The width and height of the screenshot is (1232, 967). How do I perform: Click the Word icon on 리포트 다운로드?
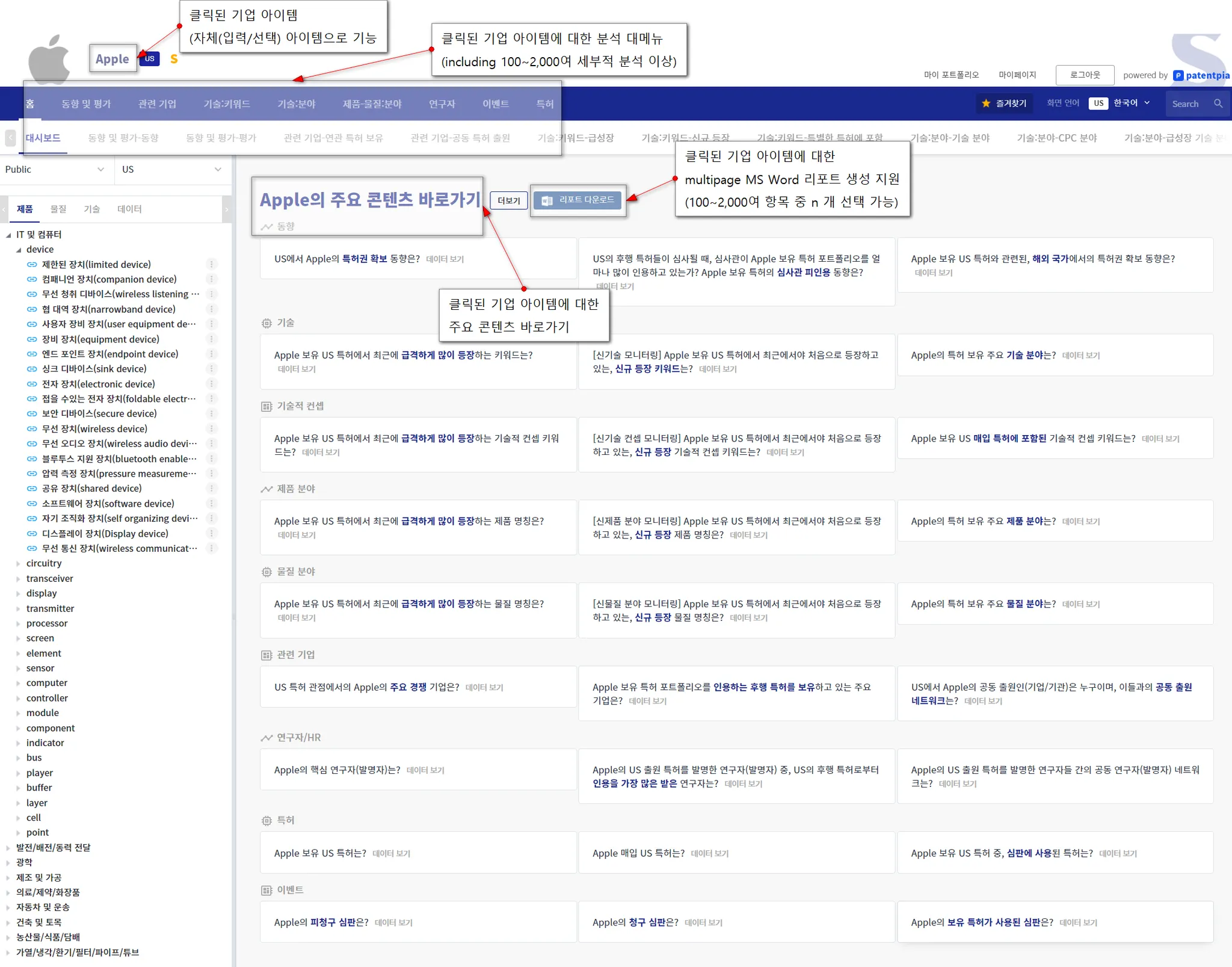coord(547,200)
